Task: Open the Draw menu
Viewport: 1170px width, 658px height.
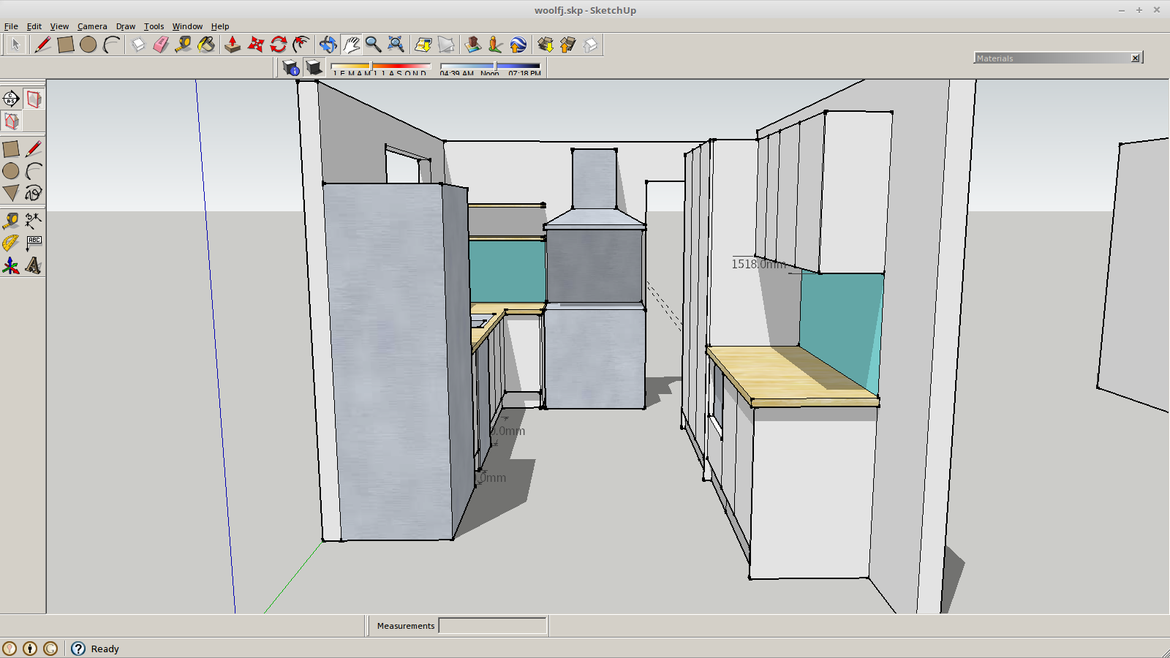Action: pos(125,26)
